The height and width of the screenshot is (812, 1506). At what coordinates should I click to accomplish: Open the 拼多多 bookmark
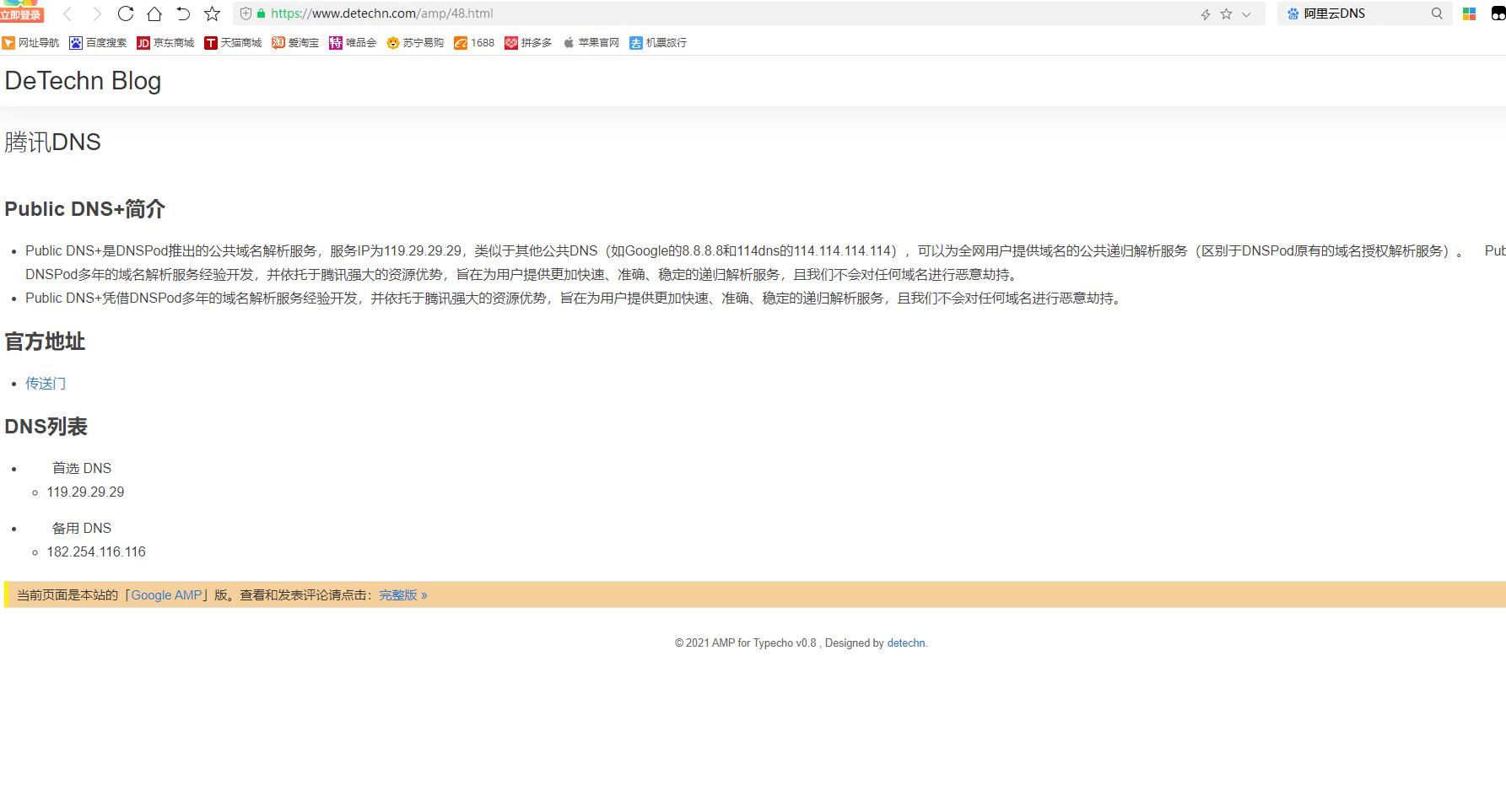[x=528, y=43]
